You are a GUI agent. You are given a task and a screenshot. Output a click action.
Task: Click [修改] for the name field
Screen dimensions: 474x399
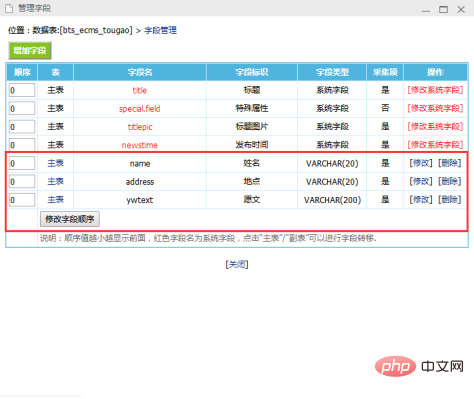click(421, 163)
